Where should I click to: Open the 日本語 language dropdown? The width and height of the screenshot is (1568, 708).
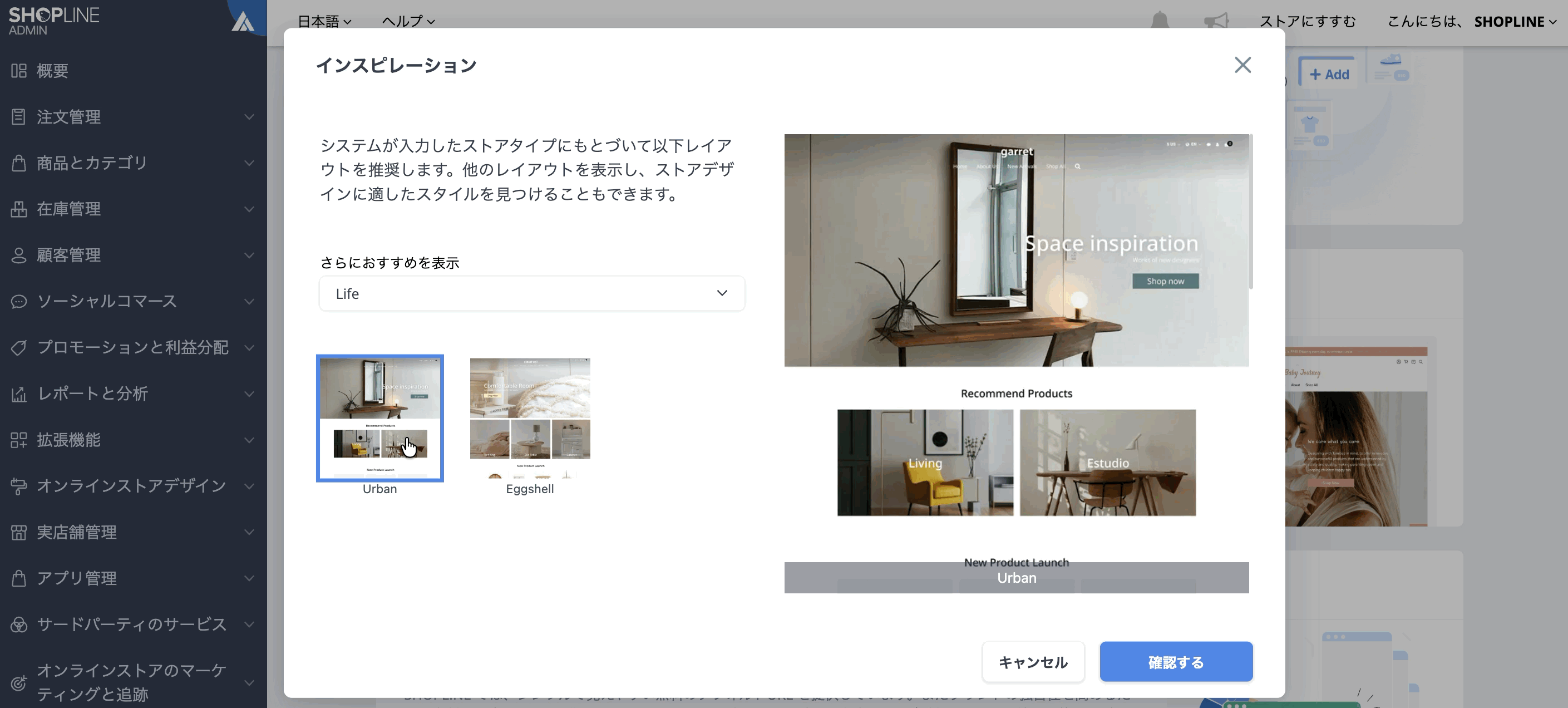coord(324,21)
